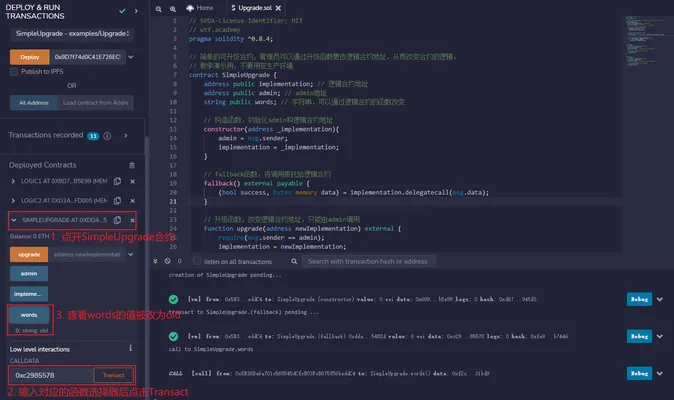Screen dimensions: 674x400
Task: Click the '0' pending transactions counter in the terminal
Action: coord(180,261)
